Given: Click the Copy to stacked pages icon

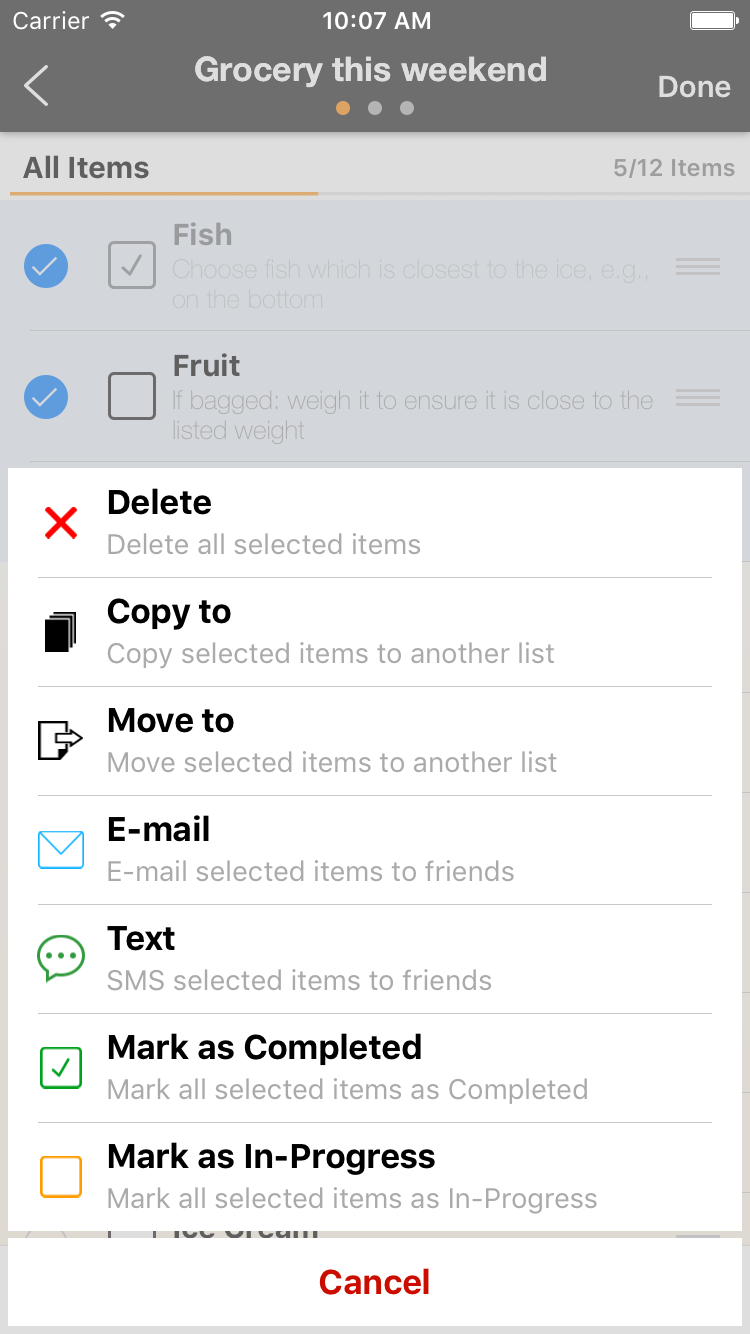Looking at the screenshot, I should (61, 632).
